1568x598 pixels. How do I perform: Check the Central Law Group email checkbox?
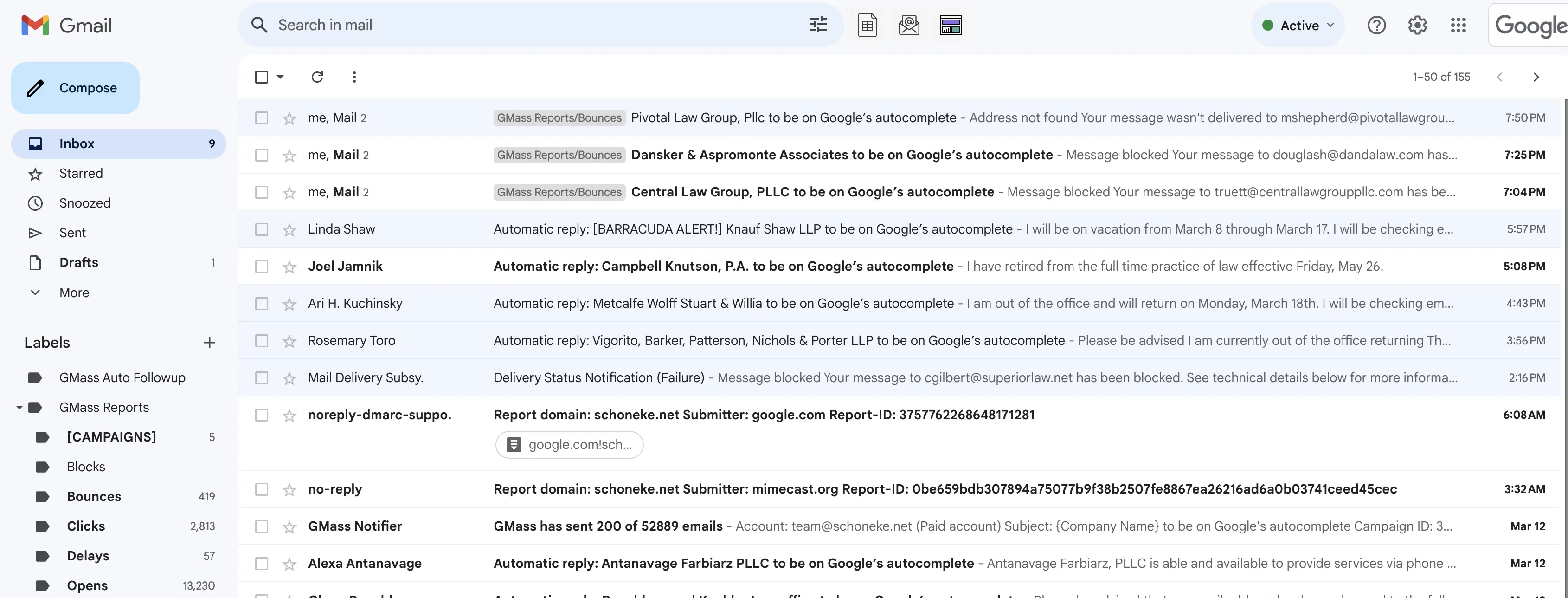pyautogui.click(x=262, y=192)
